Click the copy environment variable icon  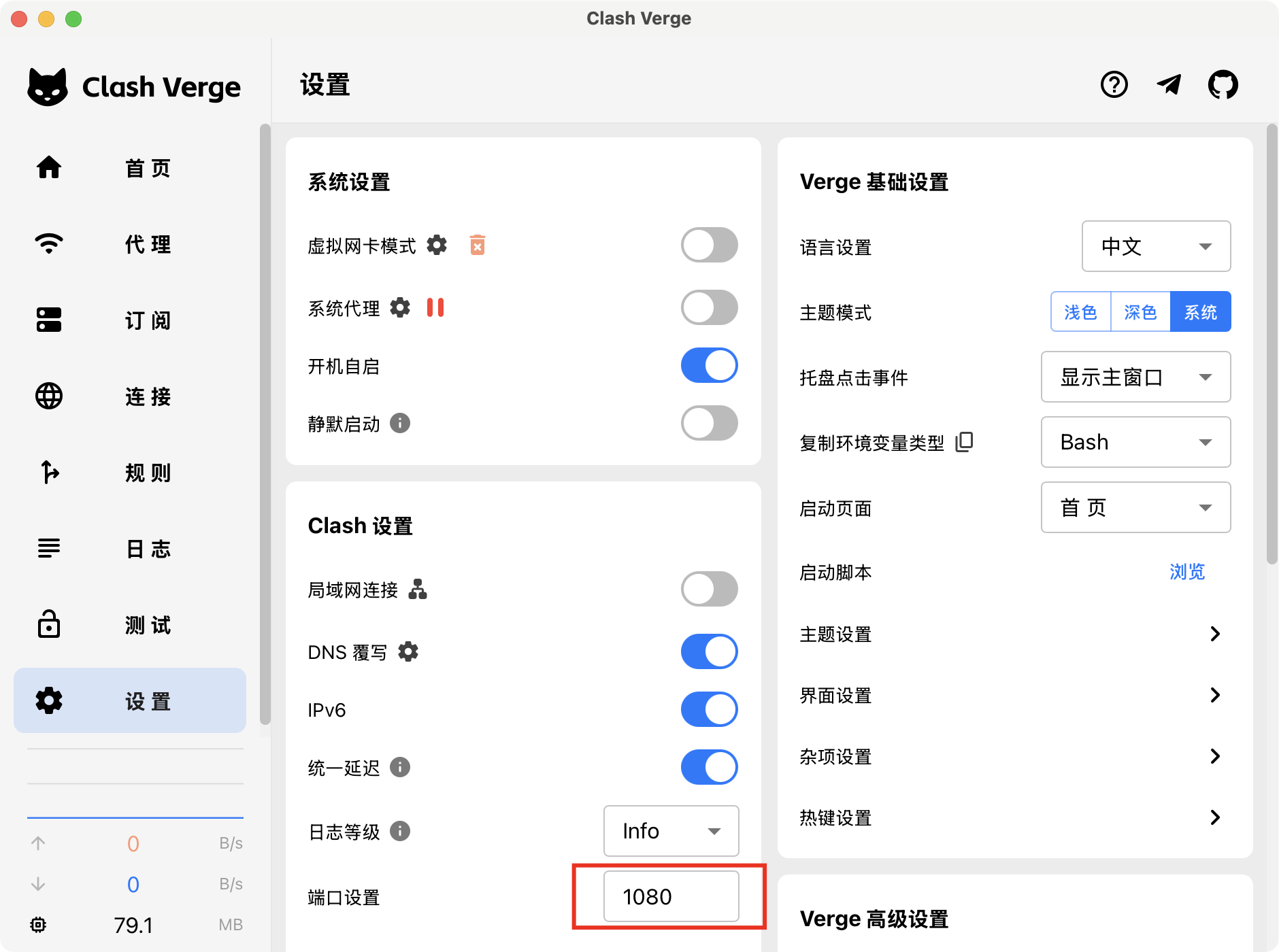click(x=964, y=442)
